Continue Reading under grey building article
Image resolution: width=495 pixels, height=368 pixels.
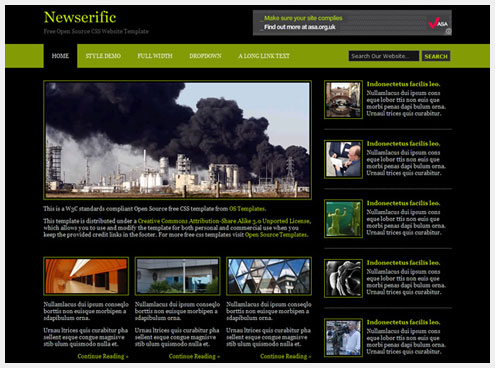pos(194,356)
